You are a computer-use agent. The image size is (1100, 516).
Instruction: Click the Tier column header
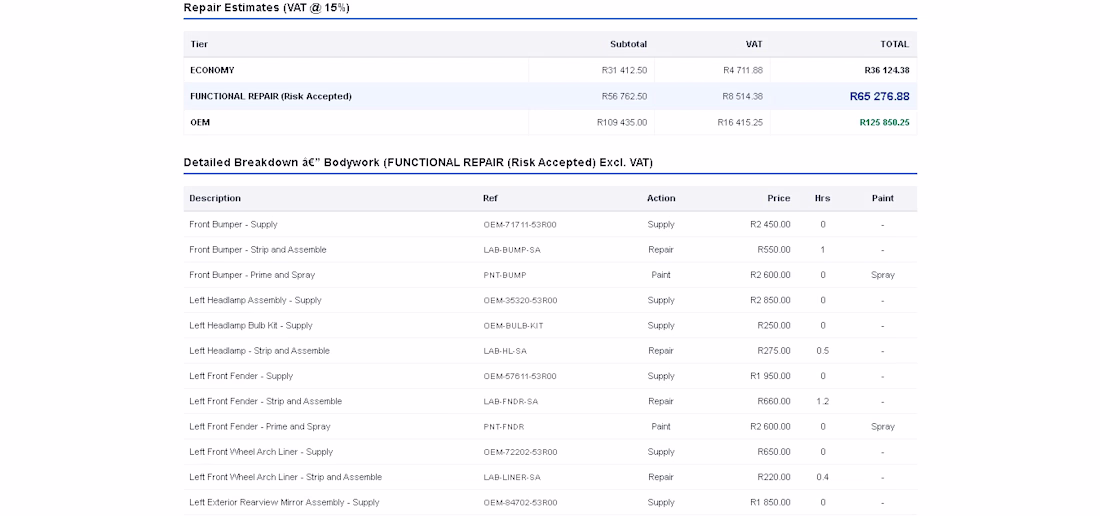199,44
